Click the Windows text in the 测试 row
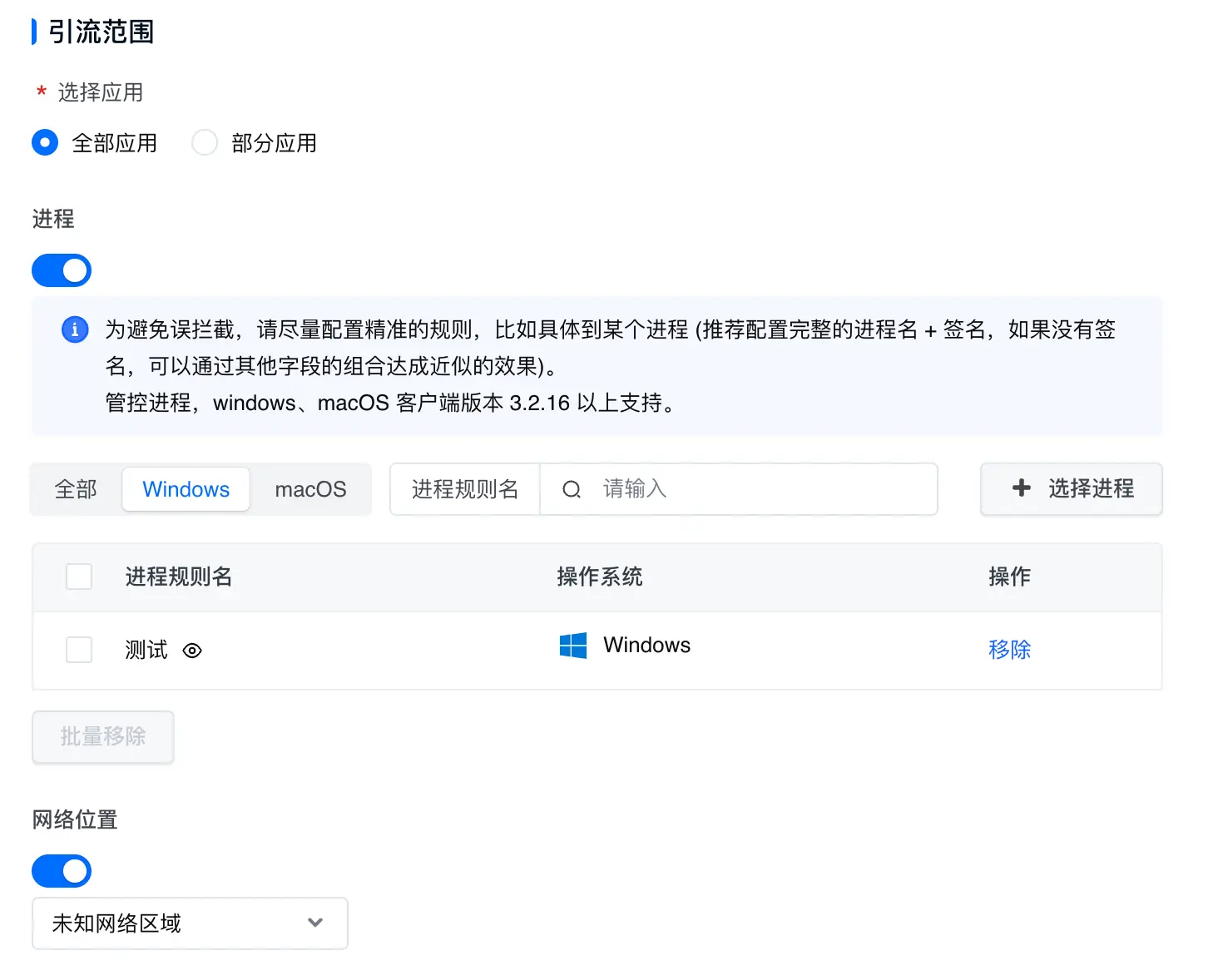Screen dimensions: 1208x980 coord(647,646)
